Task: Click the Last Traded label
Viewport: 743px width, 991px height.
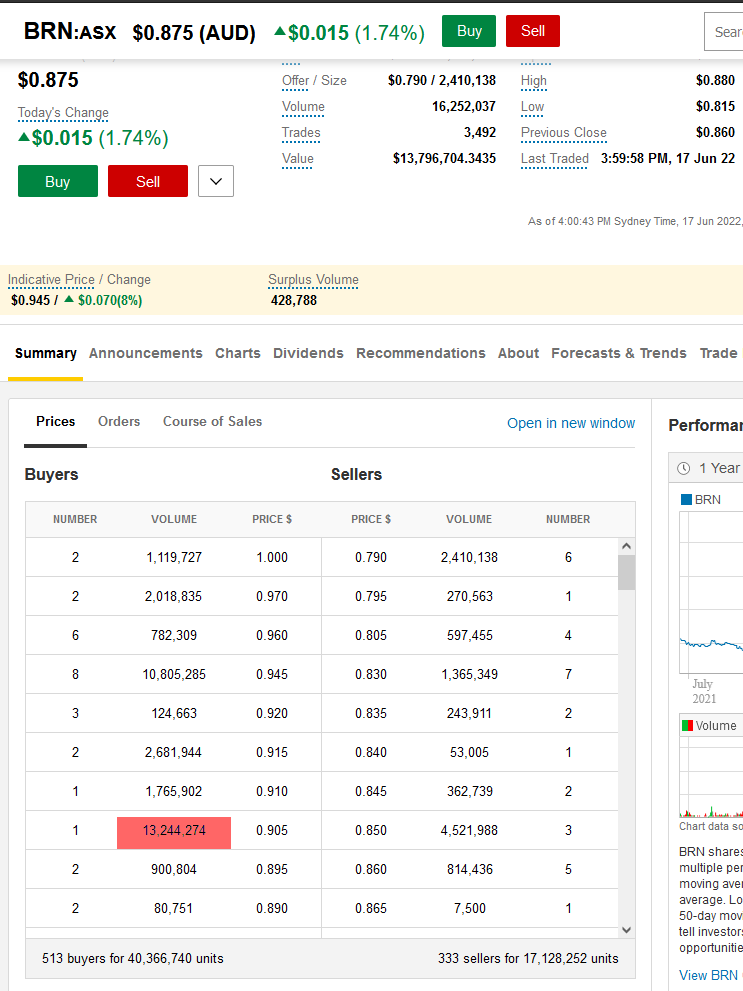Action: pyautogui.click(x=555, y=159)
